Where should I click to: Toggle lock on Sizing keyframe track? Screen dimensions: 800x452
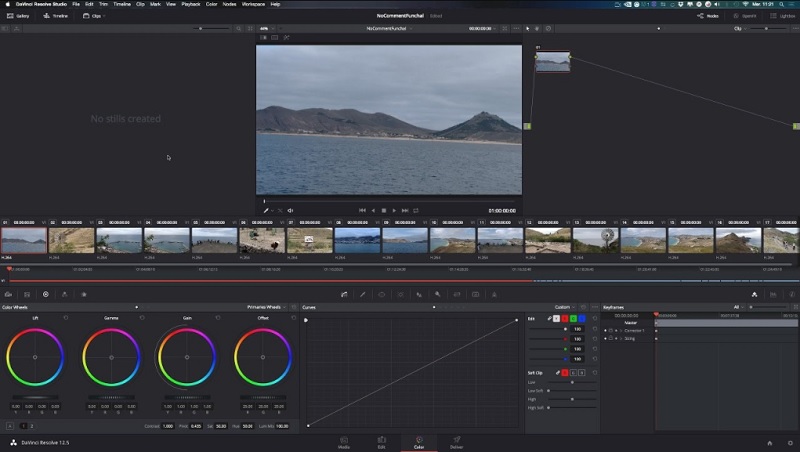(x=611, y=338)
